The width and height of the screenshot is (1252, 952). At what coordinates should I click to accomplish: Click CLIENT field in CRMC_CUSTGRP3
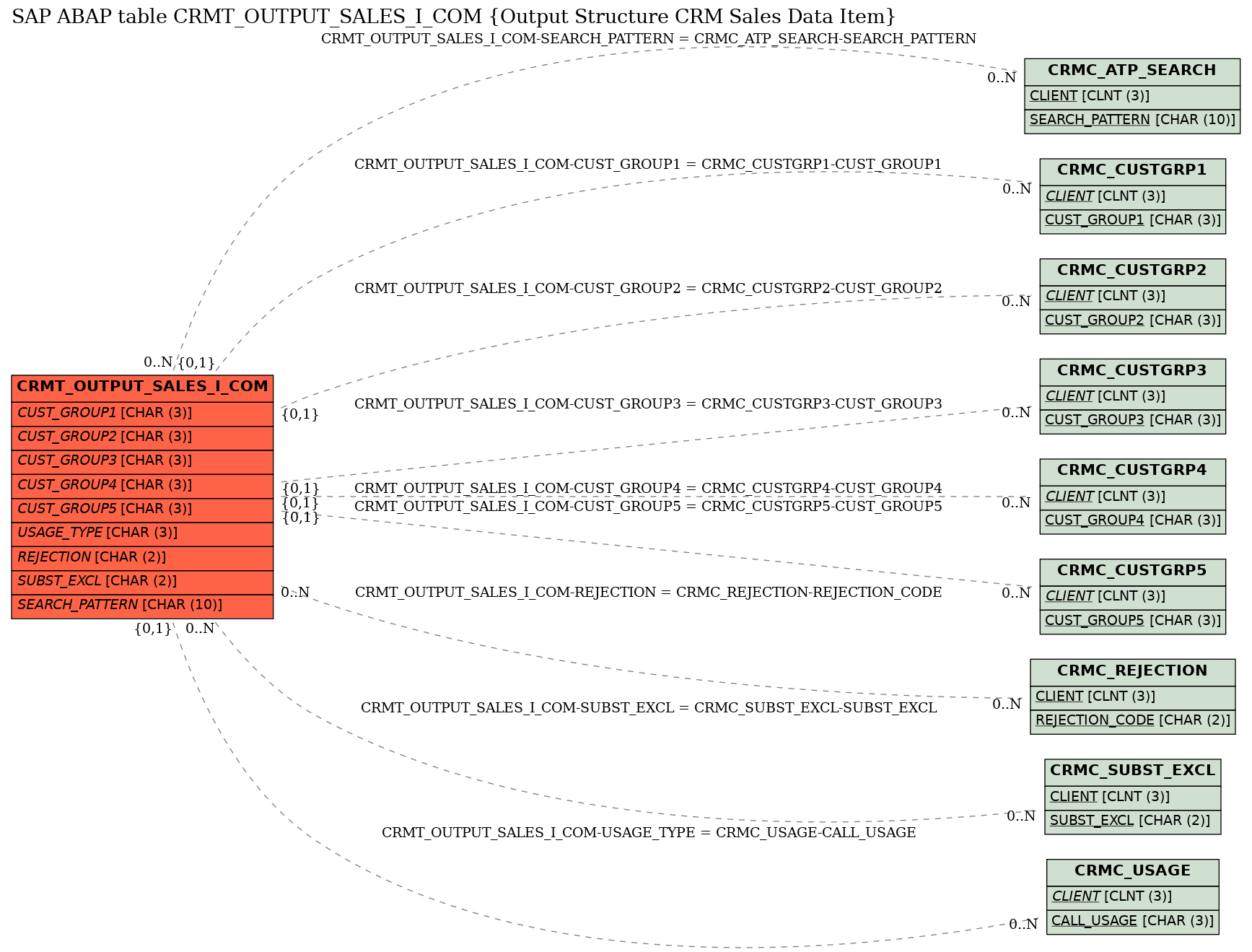pyautogui.click(x=1132, y=397)
